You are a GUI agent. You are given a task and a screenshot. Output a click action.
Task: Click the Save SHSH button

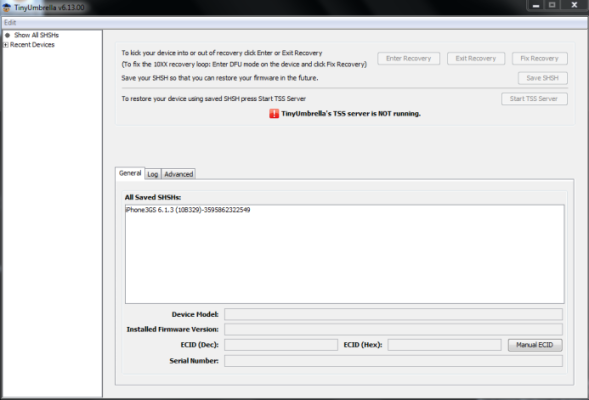pos(542,78)
